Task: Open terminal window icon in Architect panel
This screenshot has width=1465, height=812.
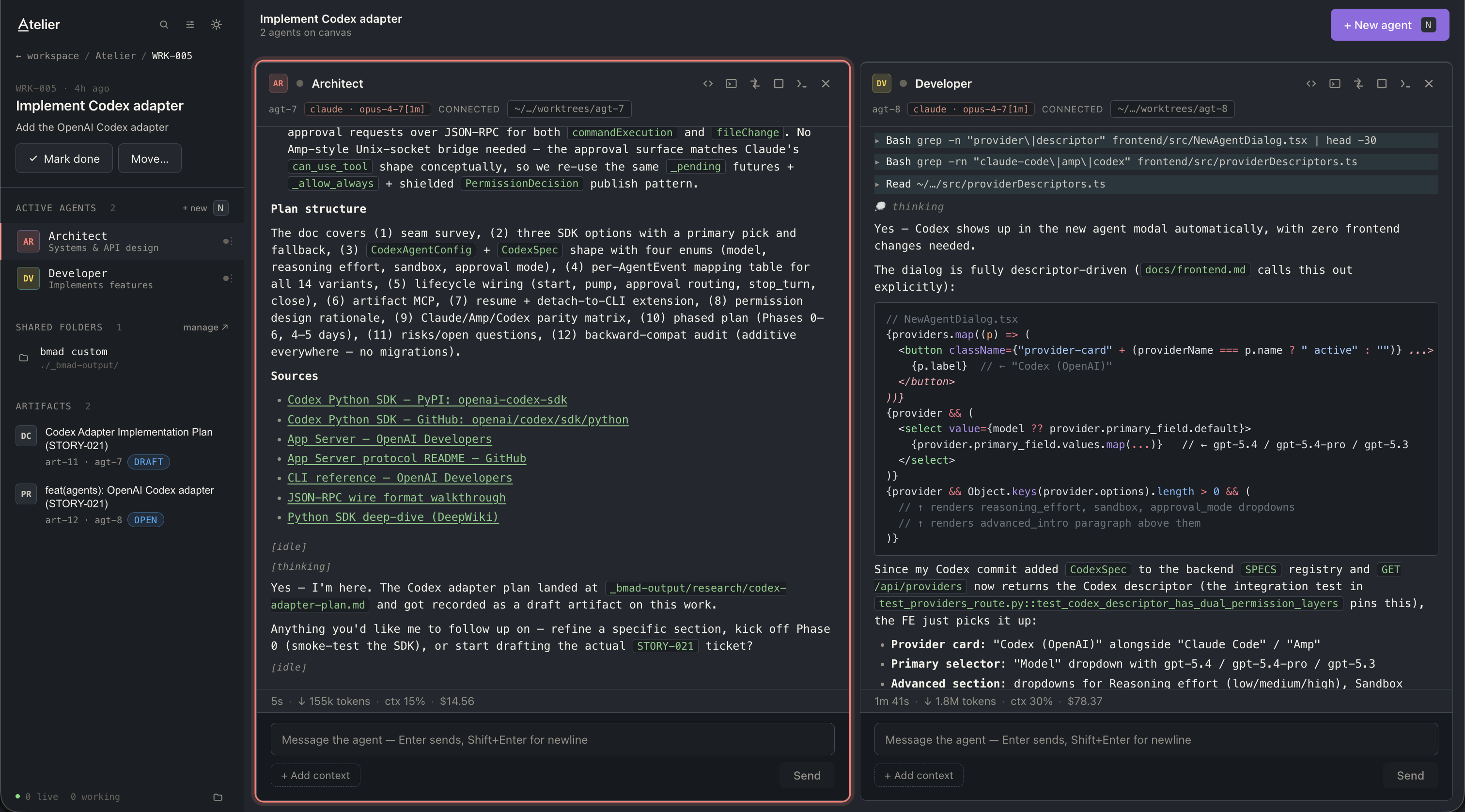Action: [732, 84]
